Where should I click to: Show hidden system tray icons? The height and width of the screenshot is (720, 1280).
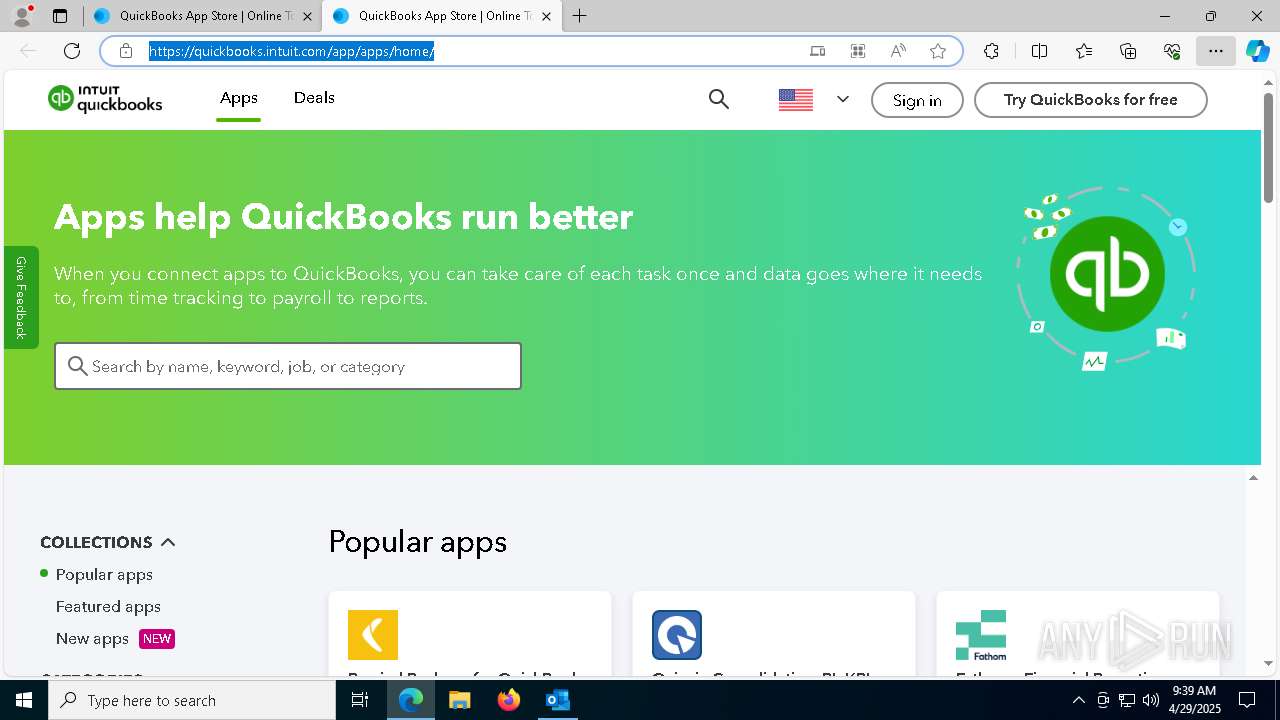coord(1078,700)
